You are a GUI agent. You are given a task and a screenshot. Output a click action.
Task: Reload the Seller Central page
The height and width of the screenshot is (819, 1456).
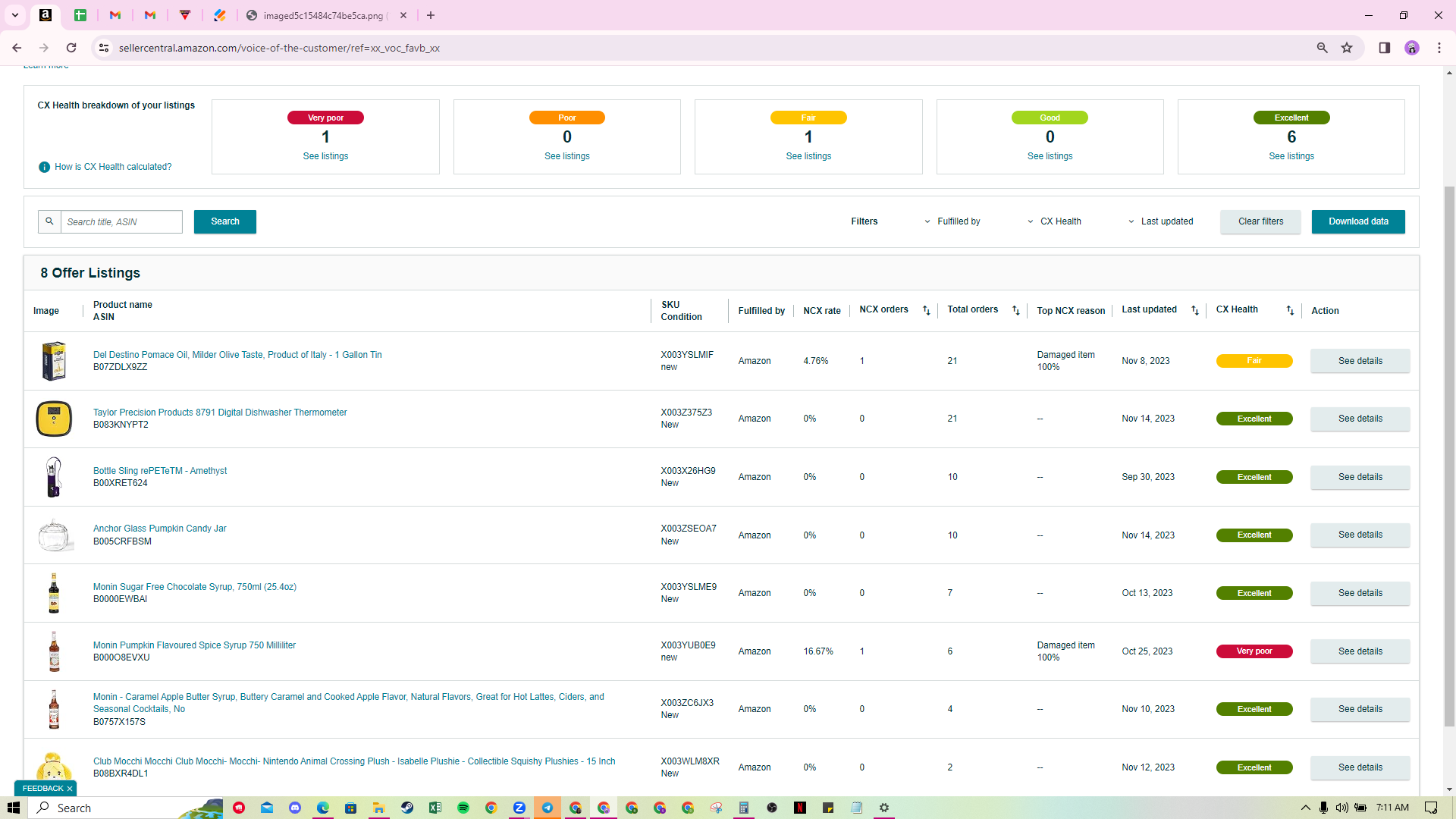click(x=71, y=48)
